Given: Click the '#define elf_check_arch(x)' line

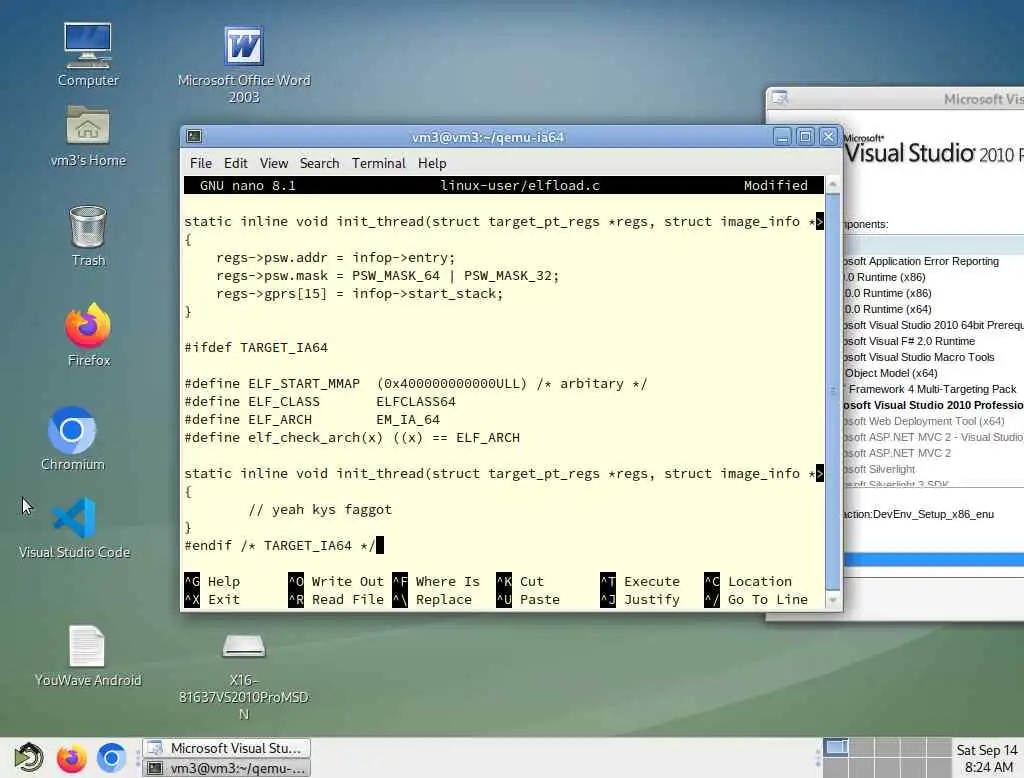Looking at the screenshot, I should point(352,438).
